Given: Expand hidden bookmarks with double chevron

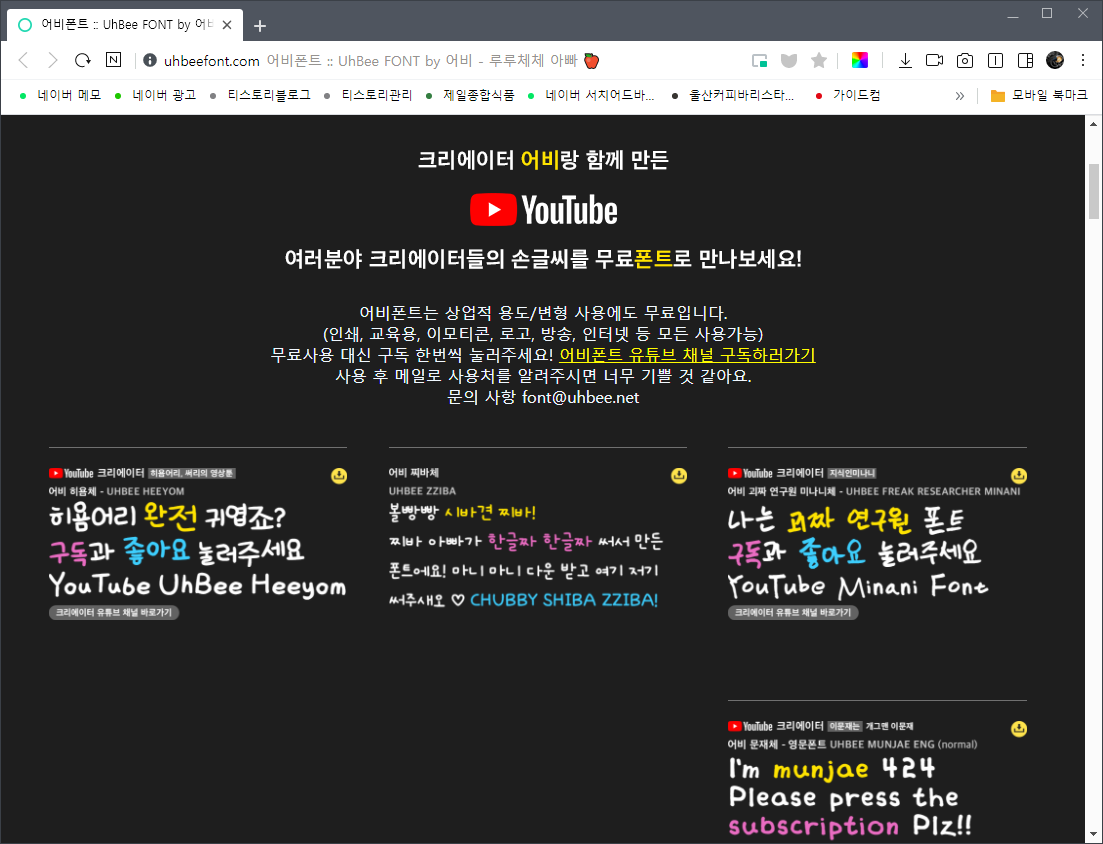Looking at the screenshot, I should [x=959, y=96].
